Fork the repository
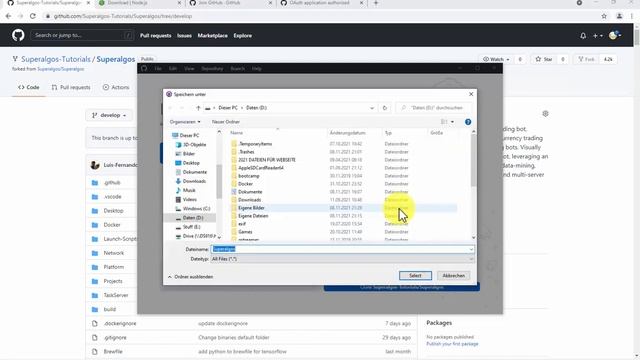 (x=586, y=60)
